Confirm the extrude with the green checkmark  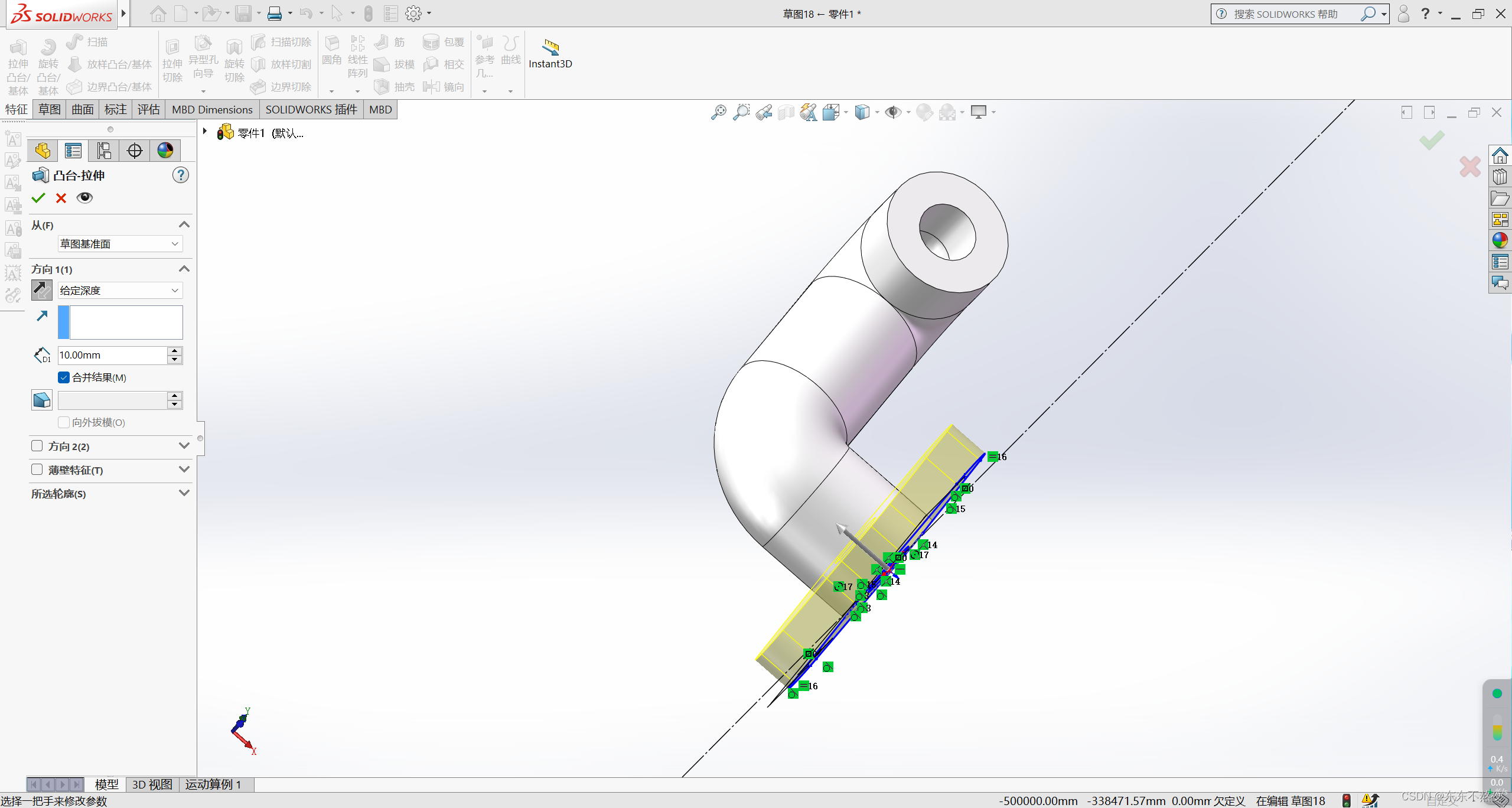38,198
